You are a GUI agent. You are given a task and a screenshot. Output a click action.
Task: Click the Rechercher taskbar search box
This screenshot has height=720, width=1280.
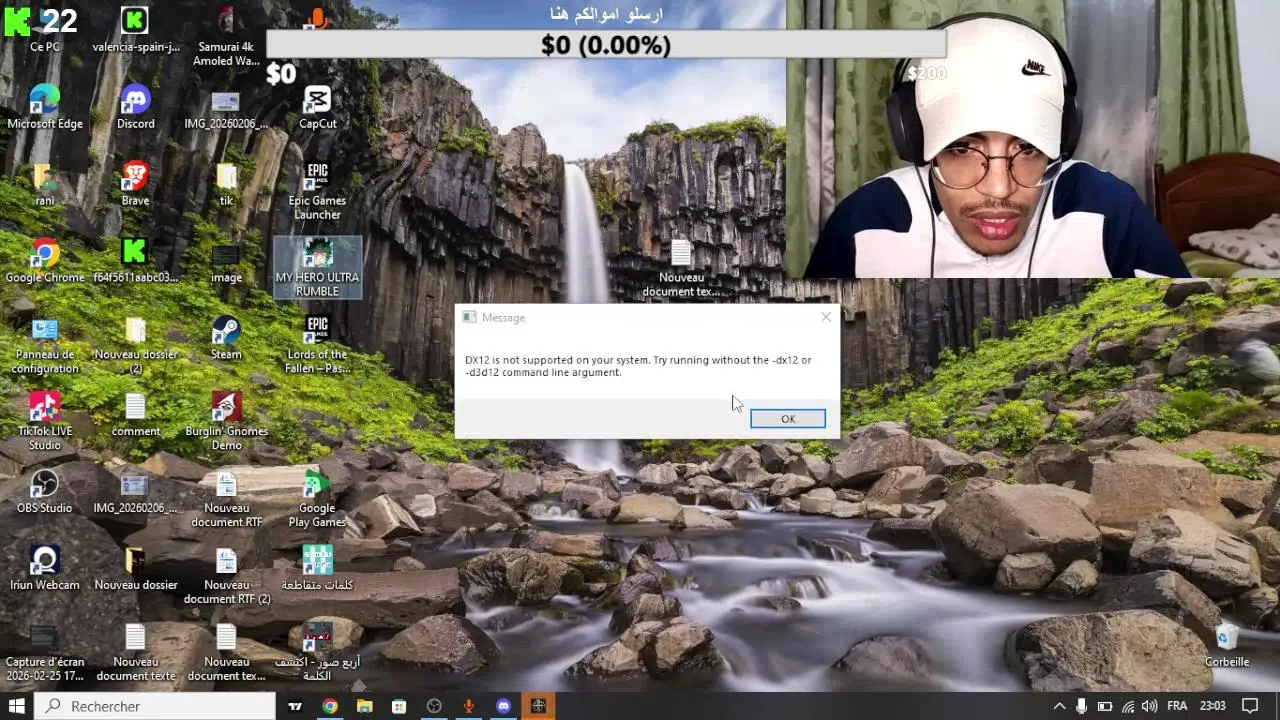pos(155,706)
